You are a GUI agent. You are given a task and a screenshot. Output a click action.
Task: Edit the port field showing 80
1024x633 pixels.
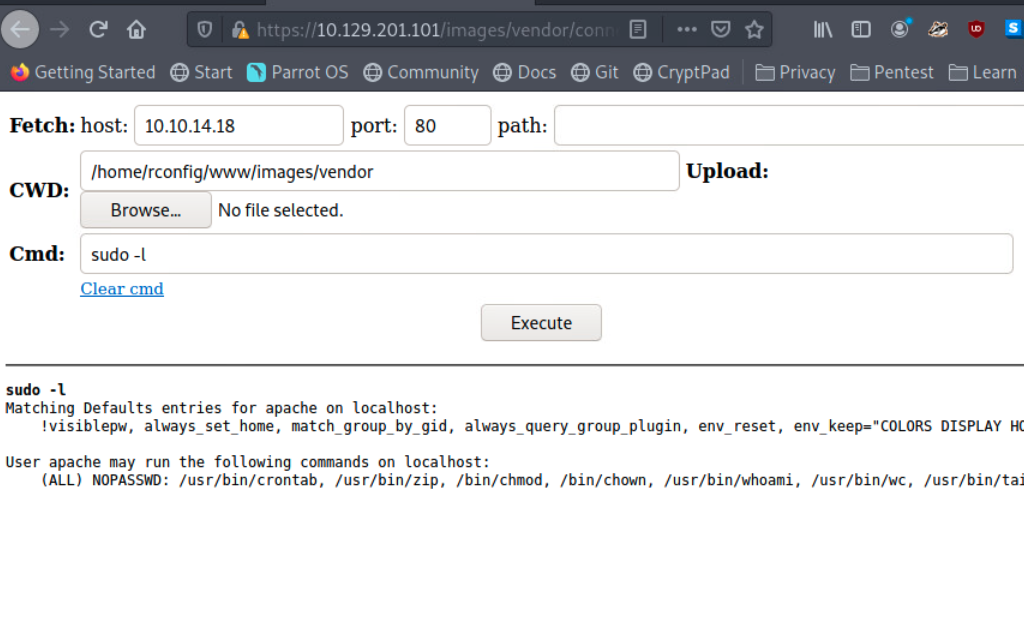[x=447, y=125]
